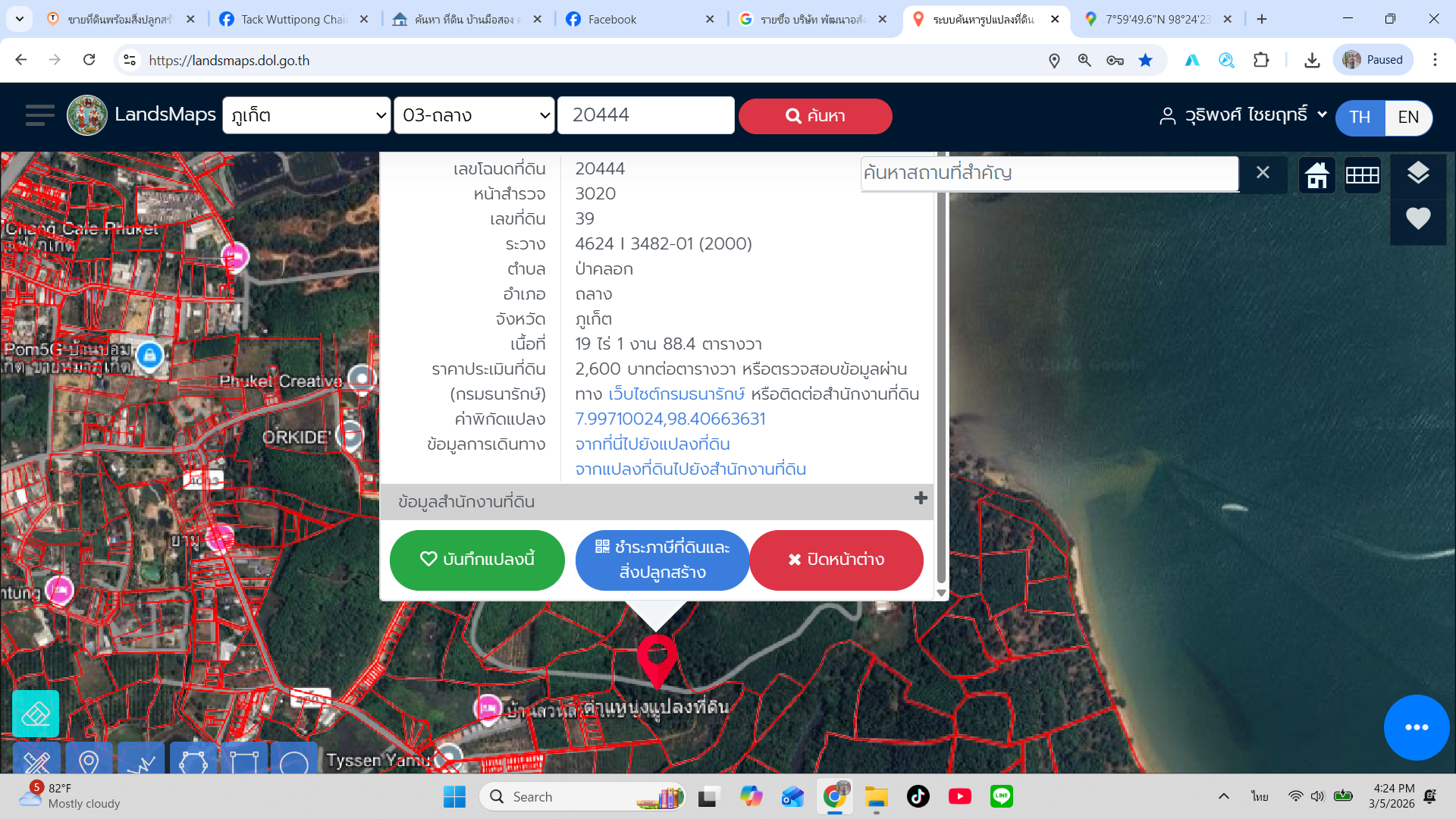Image resolution: width=1456 pixels, height=819 pixels.
Task: Open the Chrome three-dot menu
Action: [1435, 60]
